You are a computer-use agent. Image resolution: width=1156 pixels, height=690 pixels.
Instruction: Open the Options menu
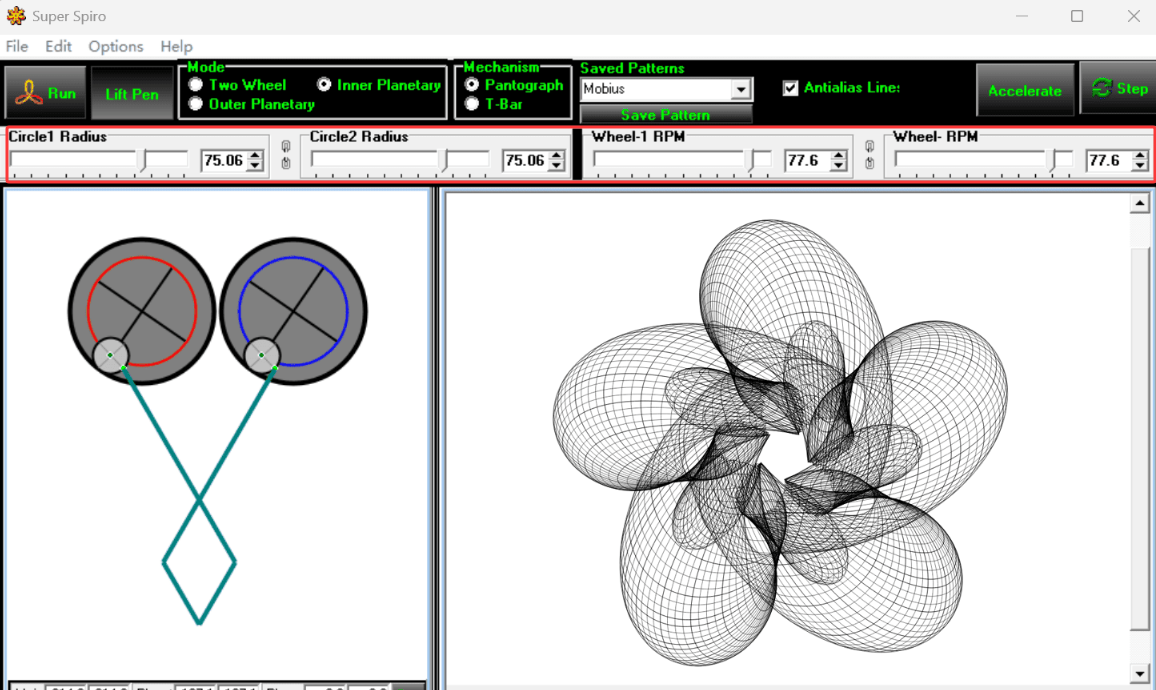tap(116, 46)
